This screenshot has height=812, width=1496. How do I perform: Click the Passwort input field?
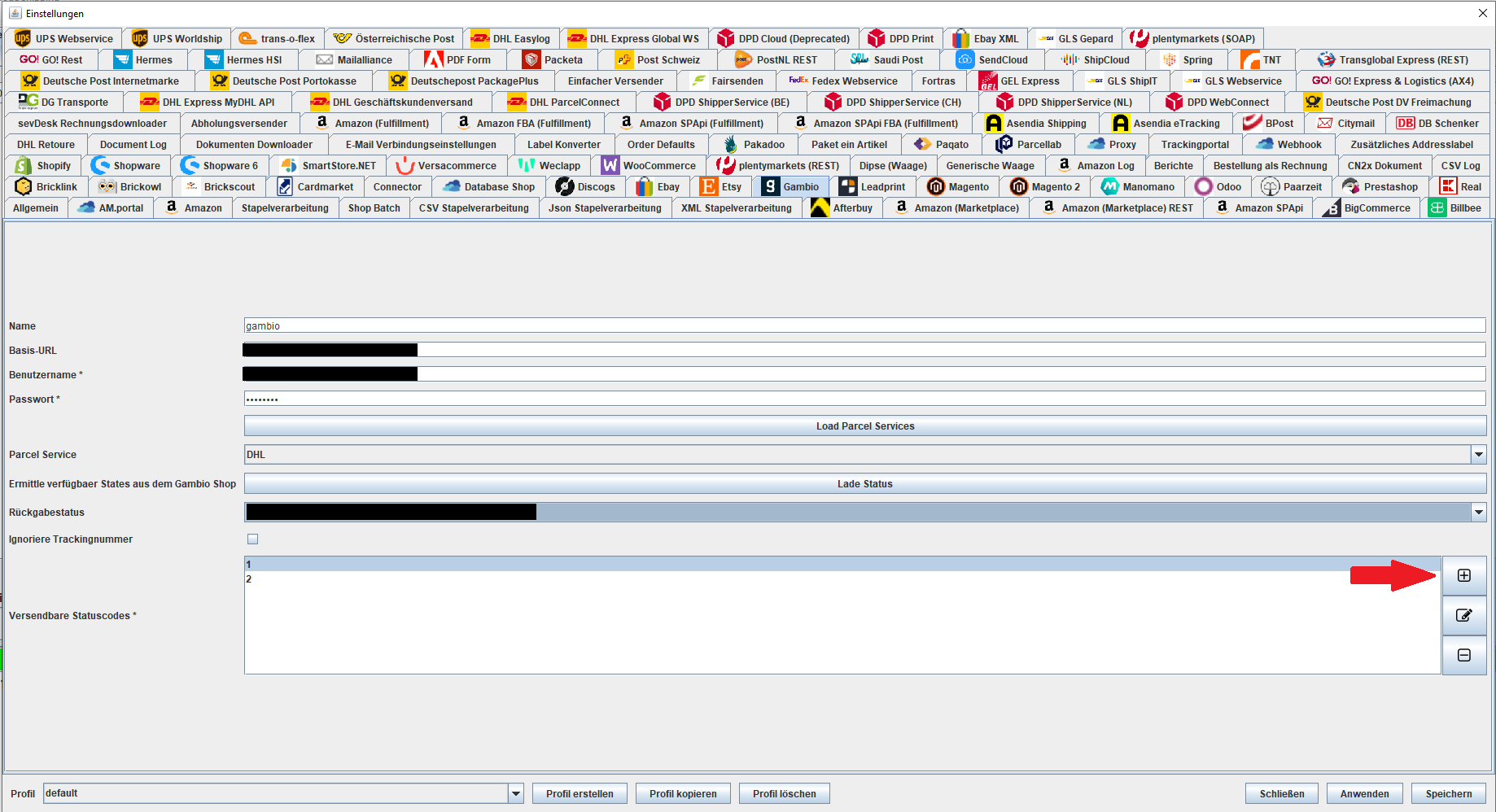coord(865,399)
